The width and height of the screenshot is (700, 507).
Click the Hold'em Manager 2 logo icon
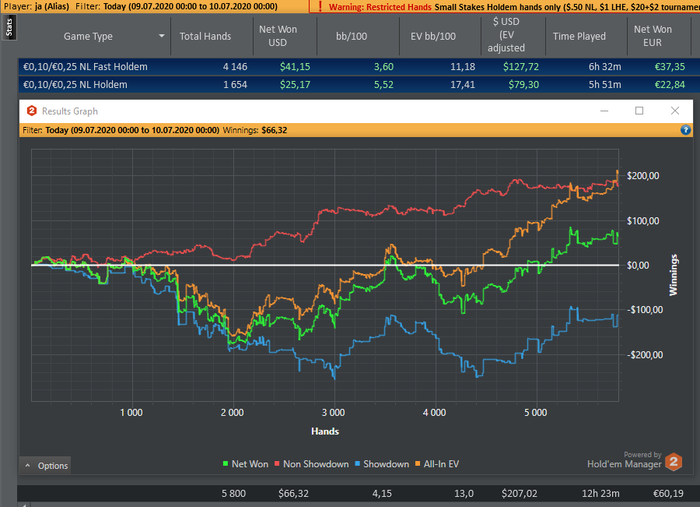tap(674, 461)
